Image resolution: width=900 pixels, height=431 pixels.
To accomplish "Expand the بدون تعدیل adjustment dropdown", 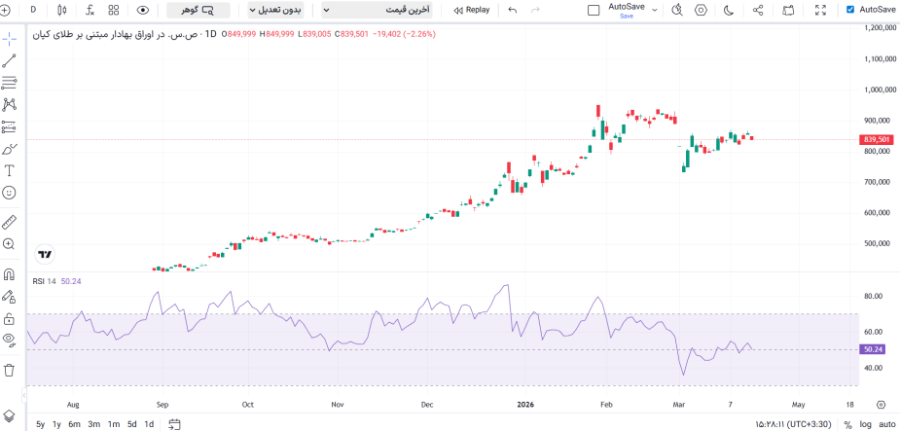I will tap(276, 10).
